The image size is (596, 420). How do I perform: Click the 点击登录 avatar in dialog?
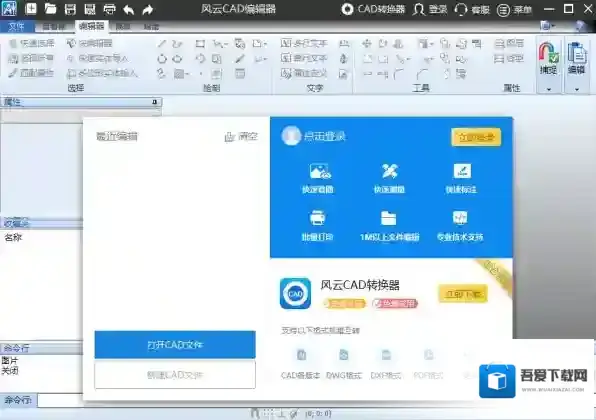[291, 135]
